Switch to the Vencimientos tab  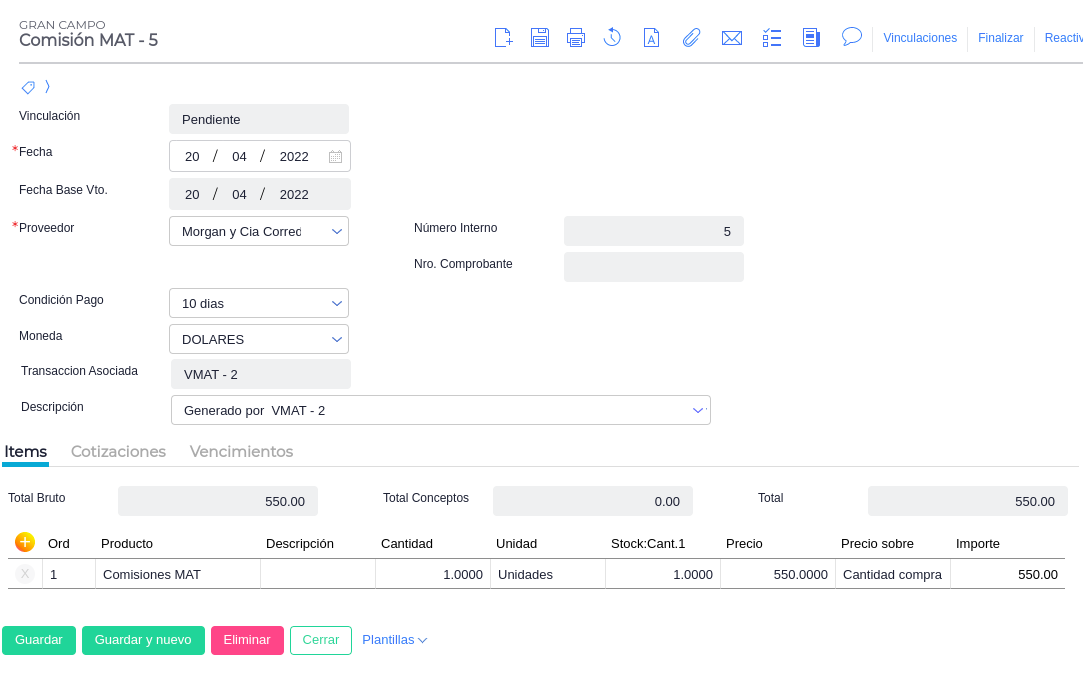(x=241, y=451)
